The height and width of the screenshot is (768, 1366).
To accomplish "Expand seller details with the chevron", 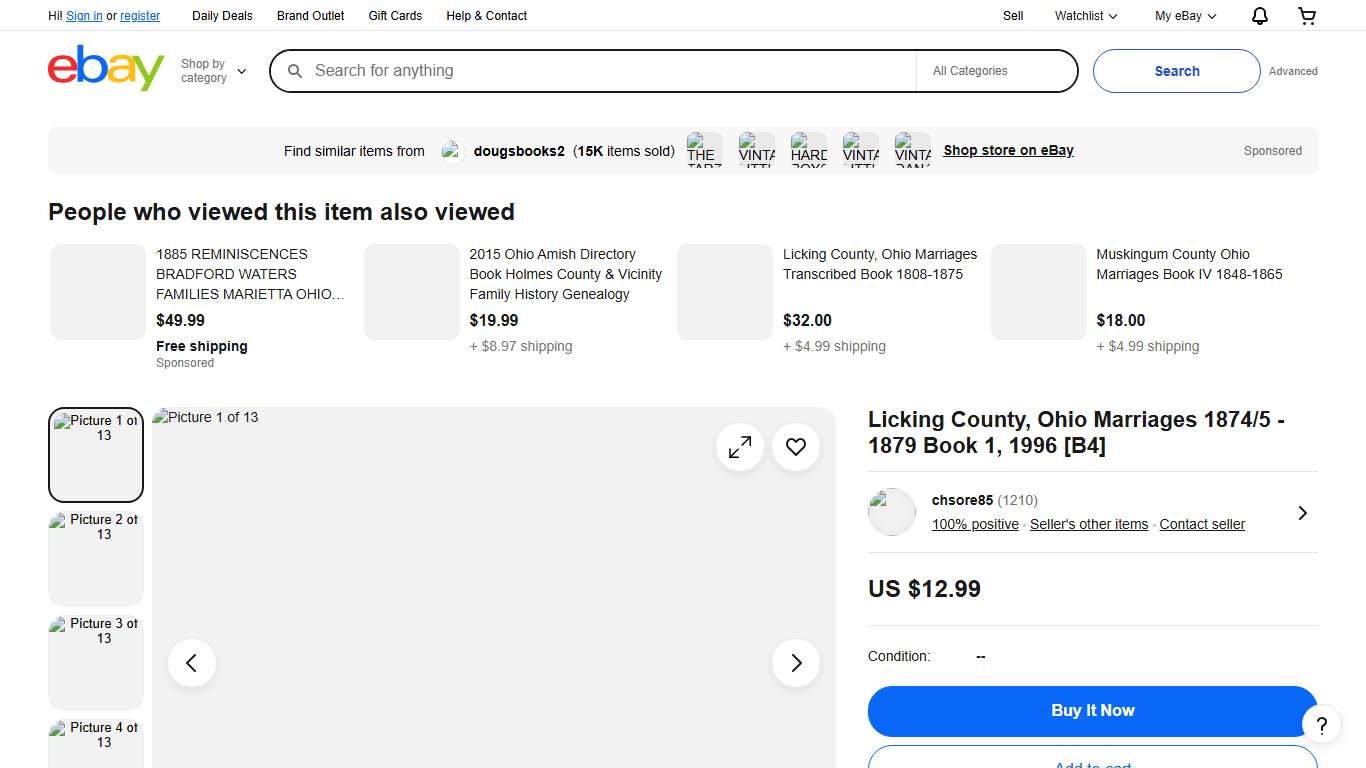I will tap(1302, 512).
